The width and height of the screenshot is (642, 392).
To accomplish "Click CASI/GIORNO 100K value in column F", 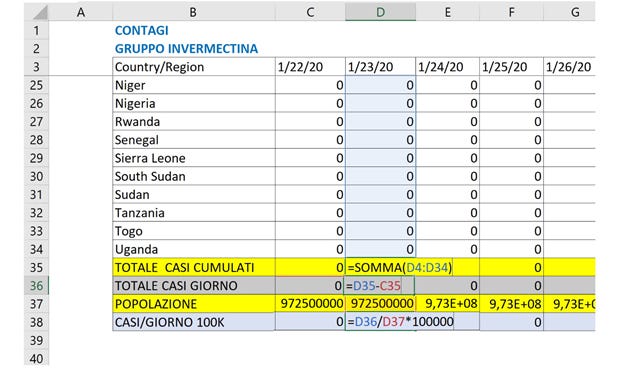I will coord(511,322).
